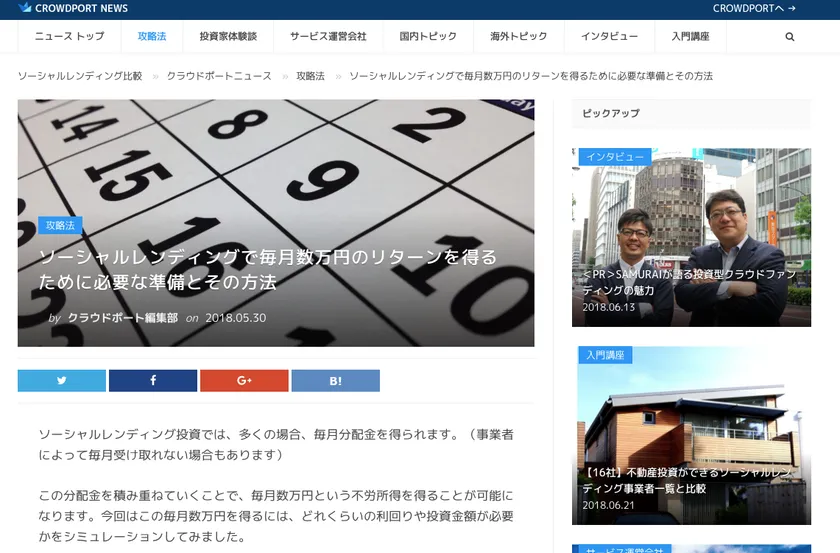Open the サービス運営会社 menu item
The height and width of the screenshot is (553, 840).
[328, 36]
